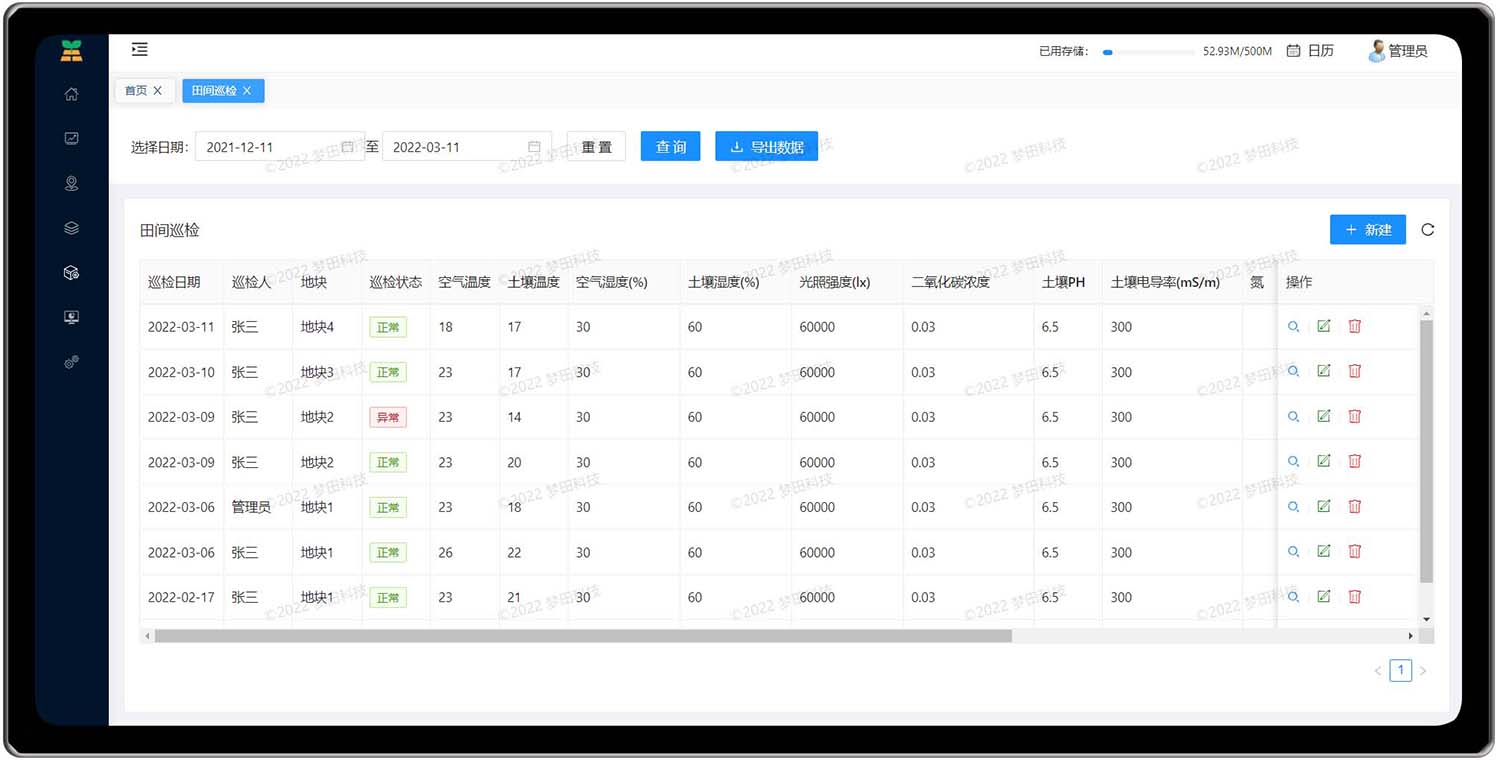View details for 2022-03-10 地块3 row

pos(1293,371)
